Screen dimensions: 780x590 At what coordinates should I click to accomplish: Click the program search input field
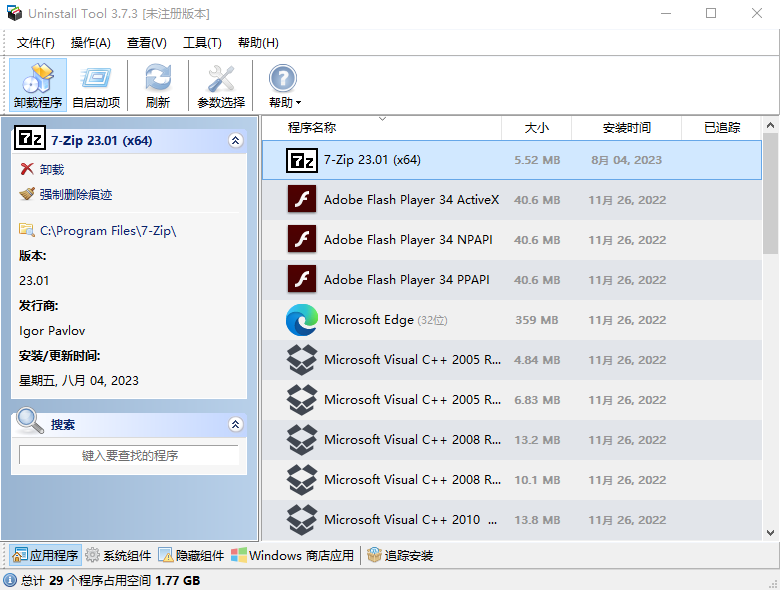pyautogui.click(x=129, y=455)
